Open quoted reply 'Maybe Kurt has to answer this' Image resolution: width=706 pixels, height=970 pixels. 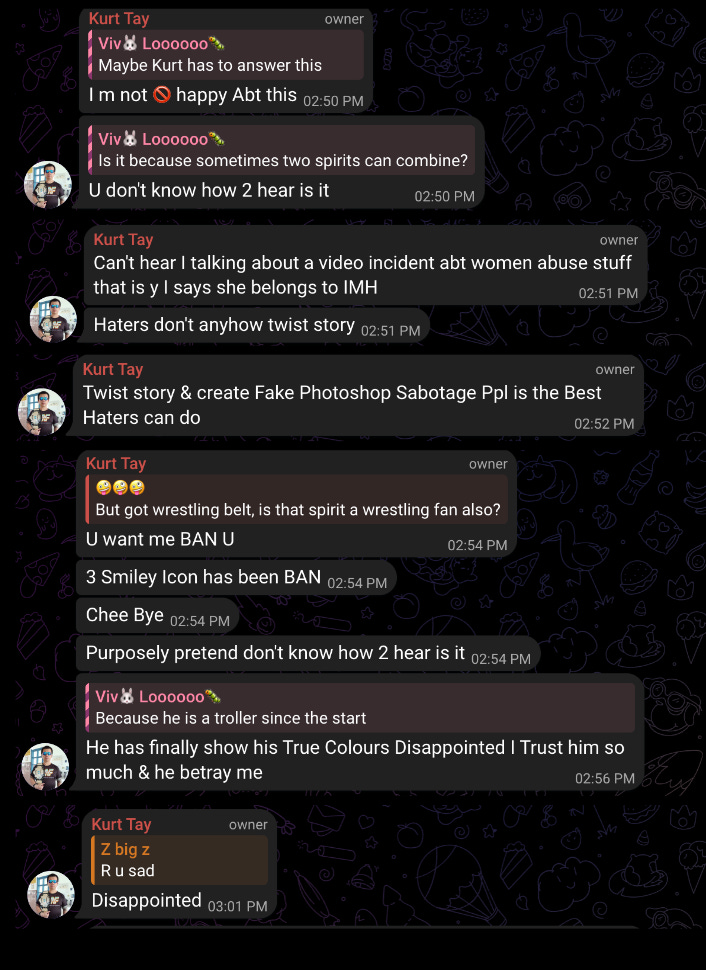pos(226,54)
